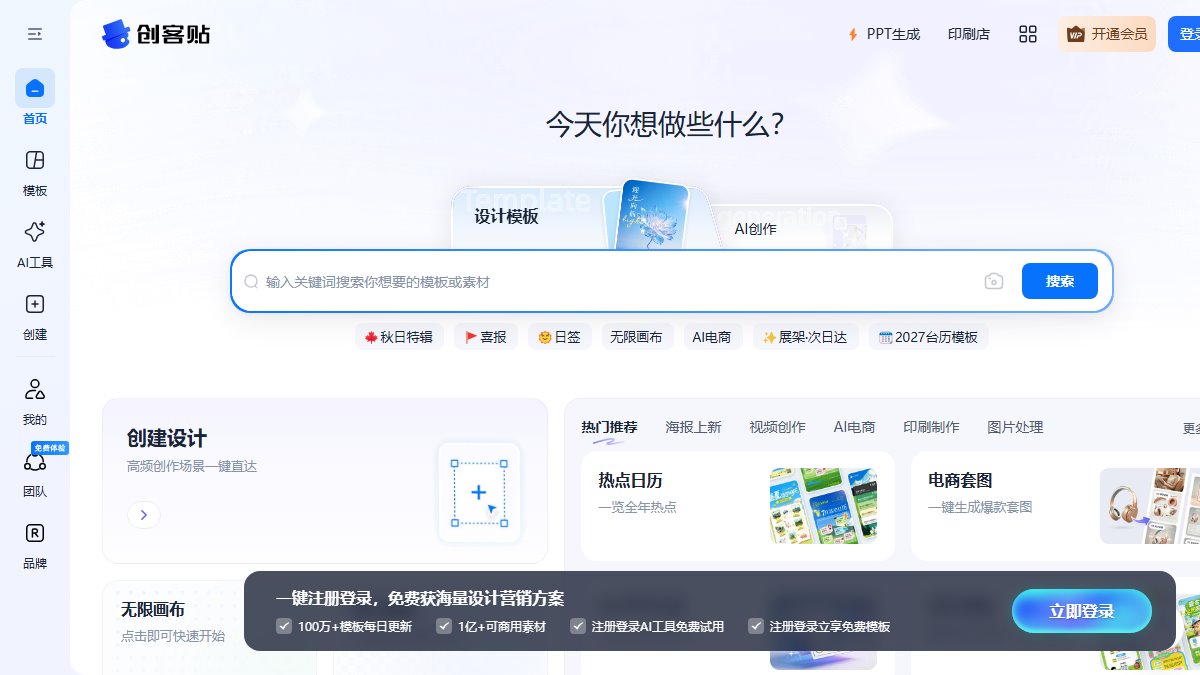Switch to the 热门推荐 tab
1200x675 pixels.
point(609,427)
